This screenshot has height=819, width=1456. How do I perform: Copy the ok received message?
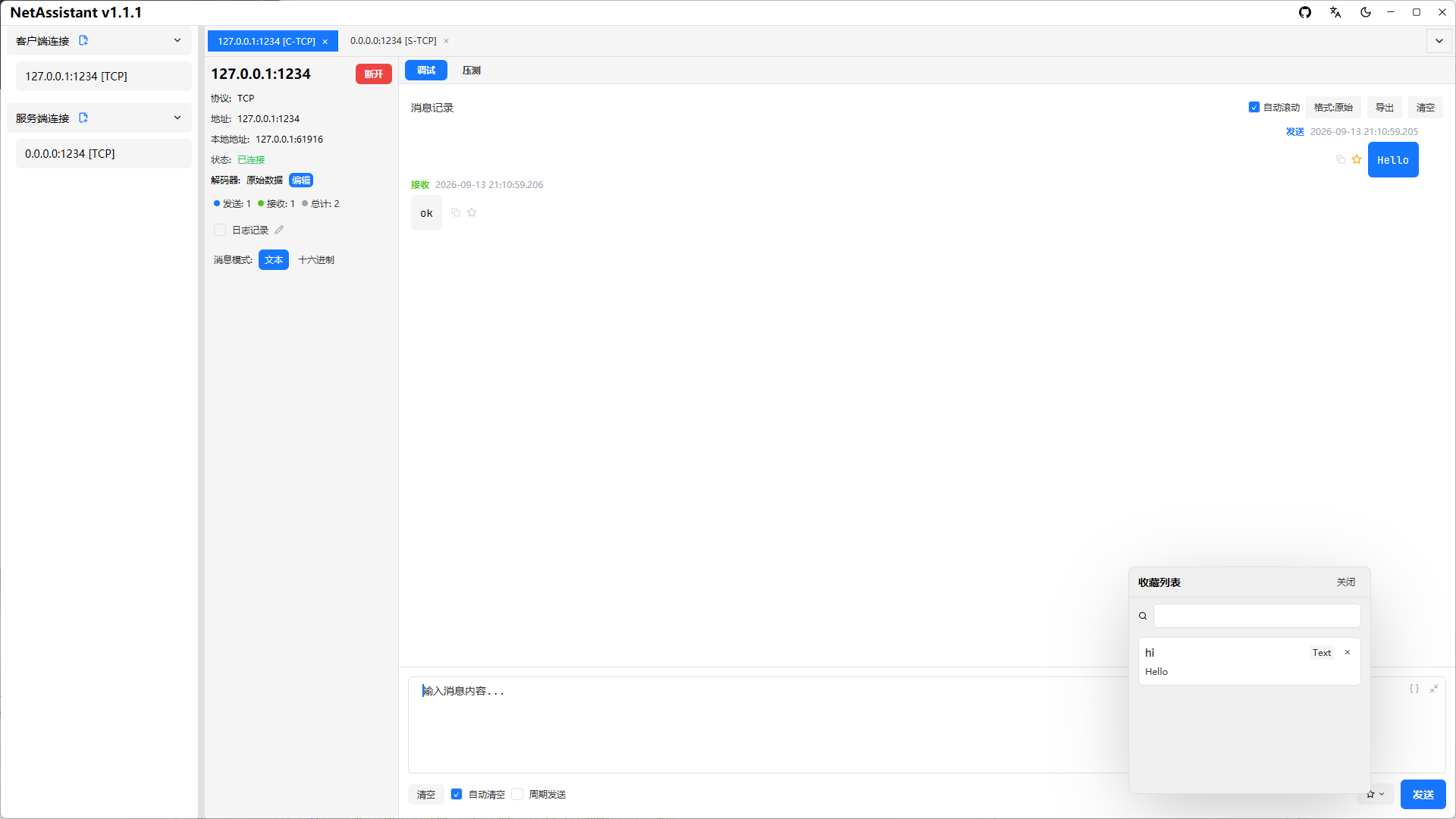[456, 212]
